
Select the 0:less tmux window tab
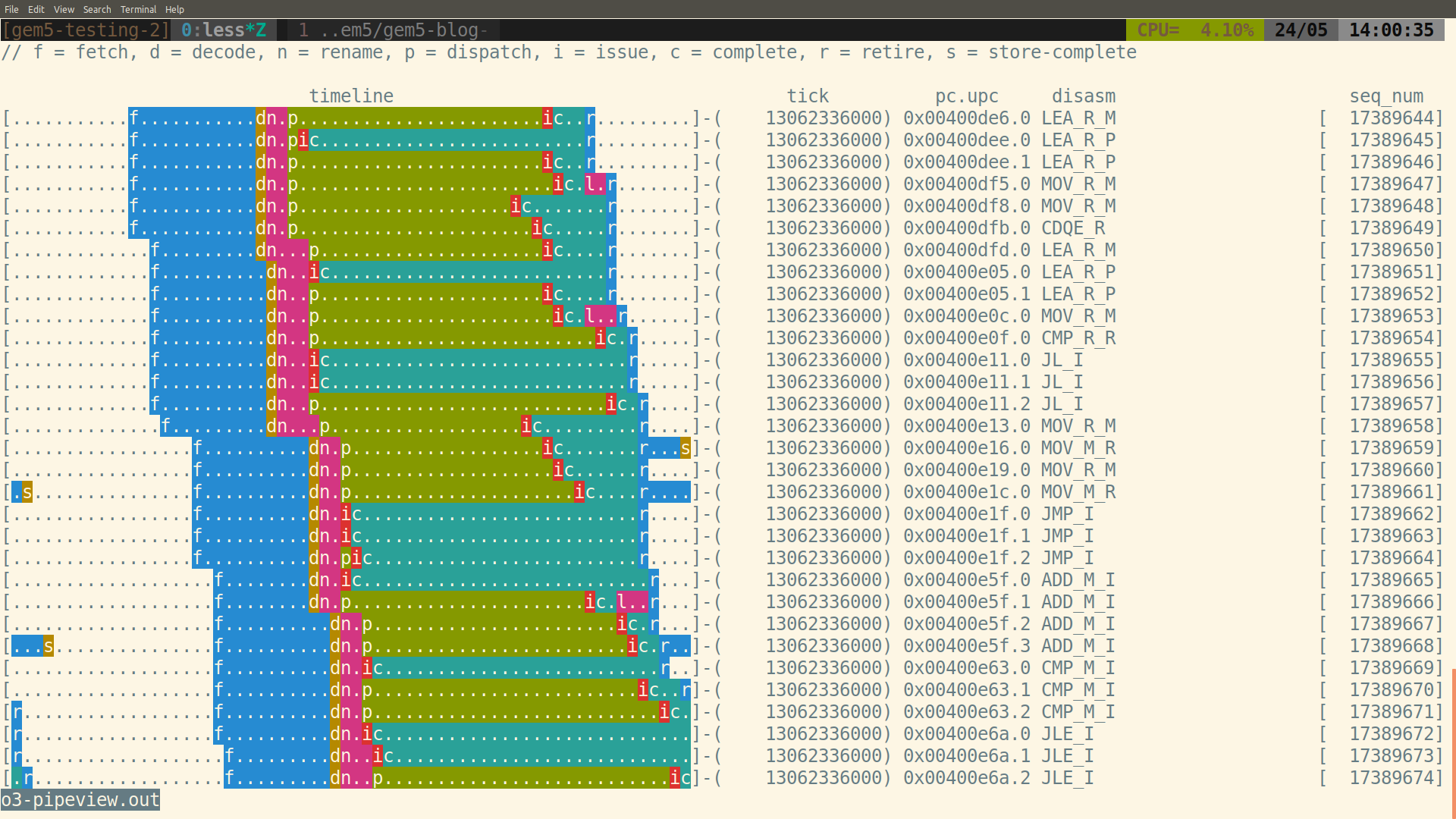click(224, 30)
